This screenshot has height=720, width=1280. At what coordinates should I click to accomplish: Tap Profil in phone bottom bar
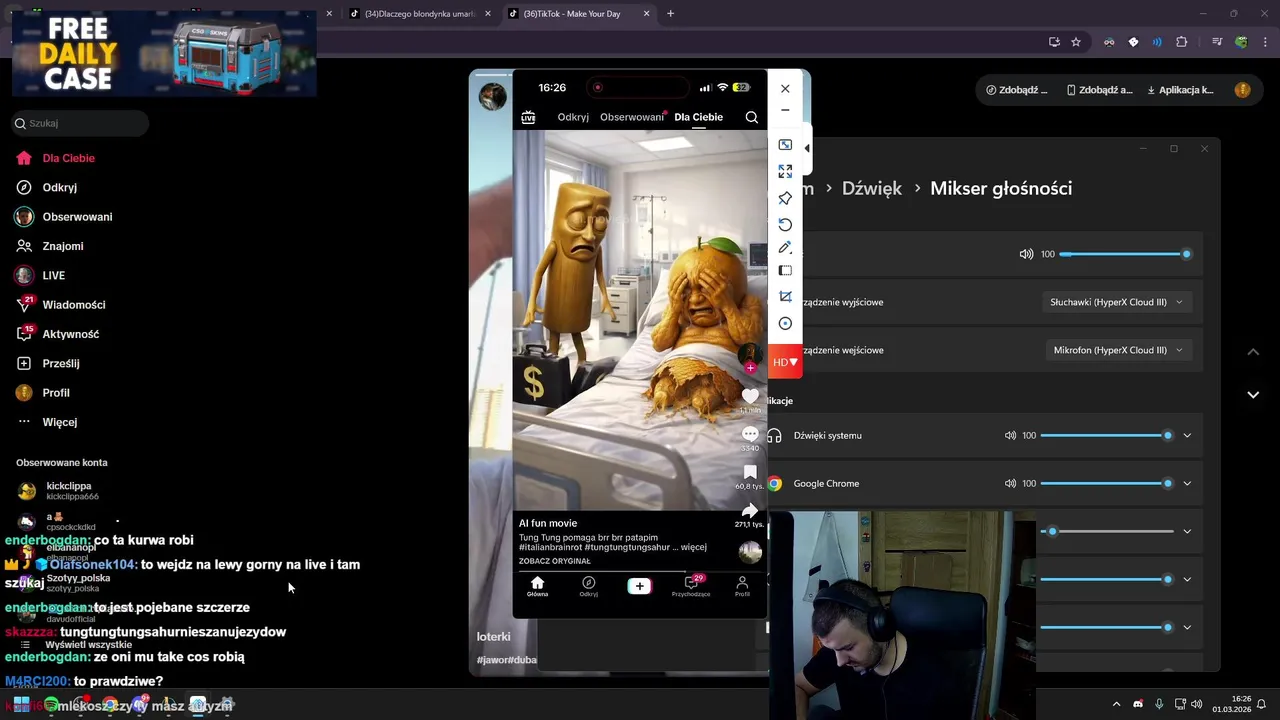coord(742,586)
